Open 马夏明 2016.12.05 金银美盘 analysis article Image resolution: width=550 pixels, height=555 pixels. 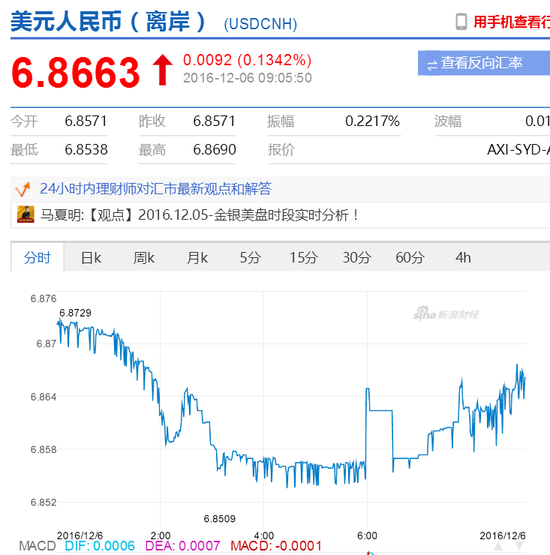[200, 215]
